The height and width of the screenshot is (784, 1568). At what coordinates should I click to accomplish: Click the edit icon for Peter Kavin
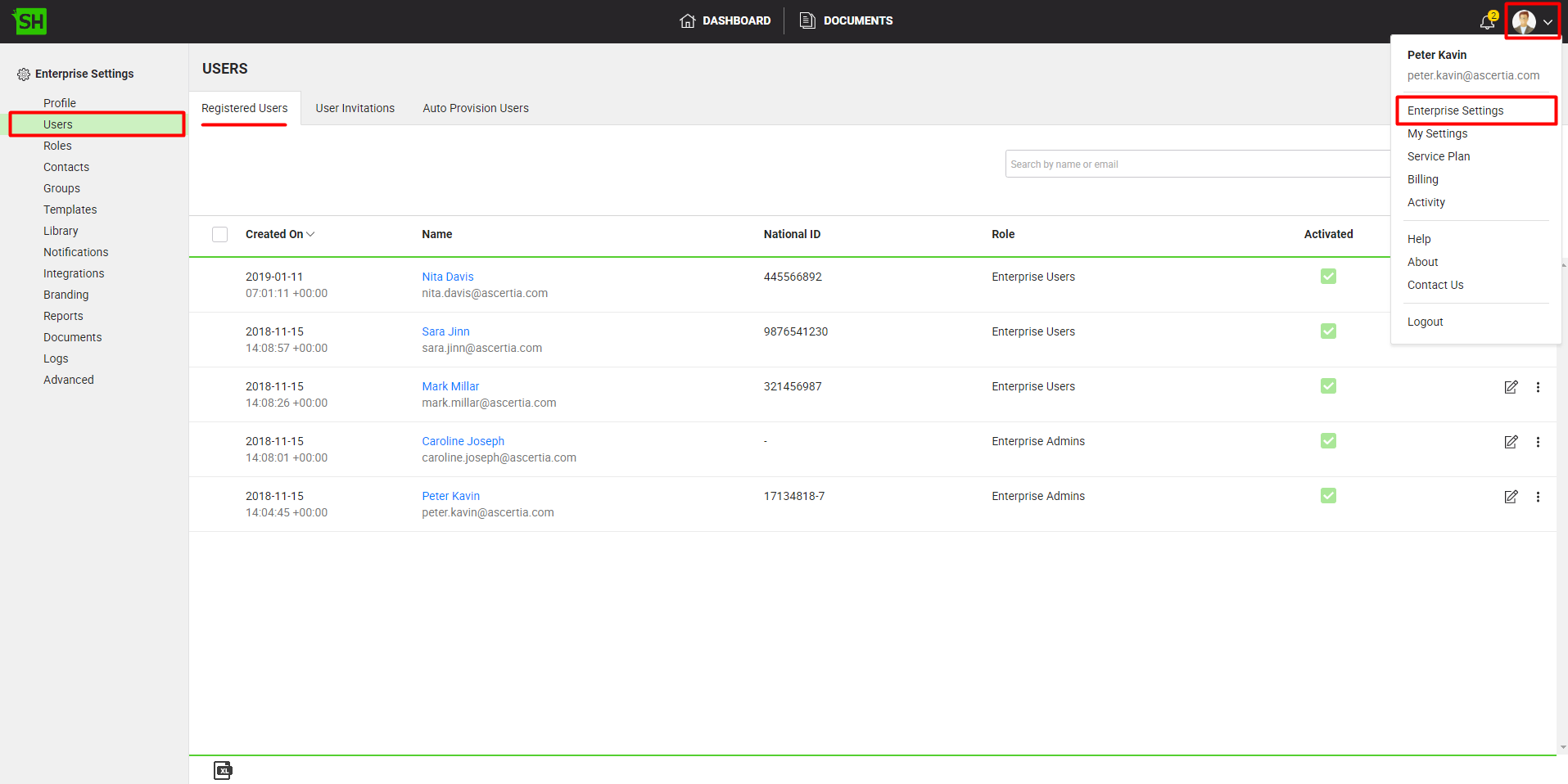[x=1511, y=497]
